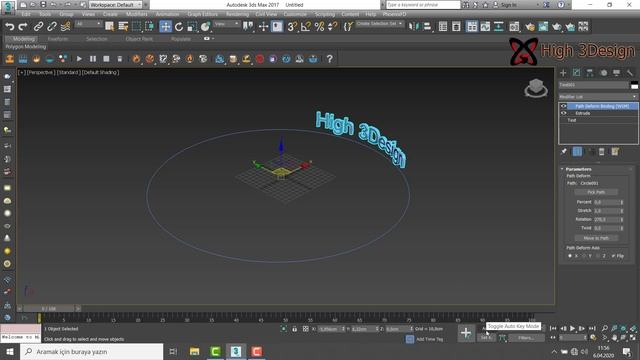Toggle Percent Snap

click(x=319, y=27)
